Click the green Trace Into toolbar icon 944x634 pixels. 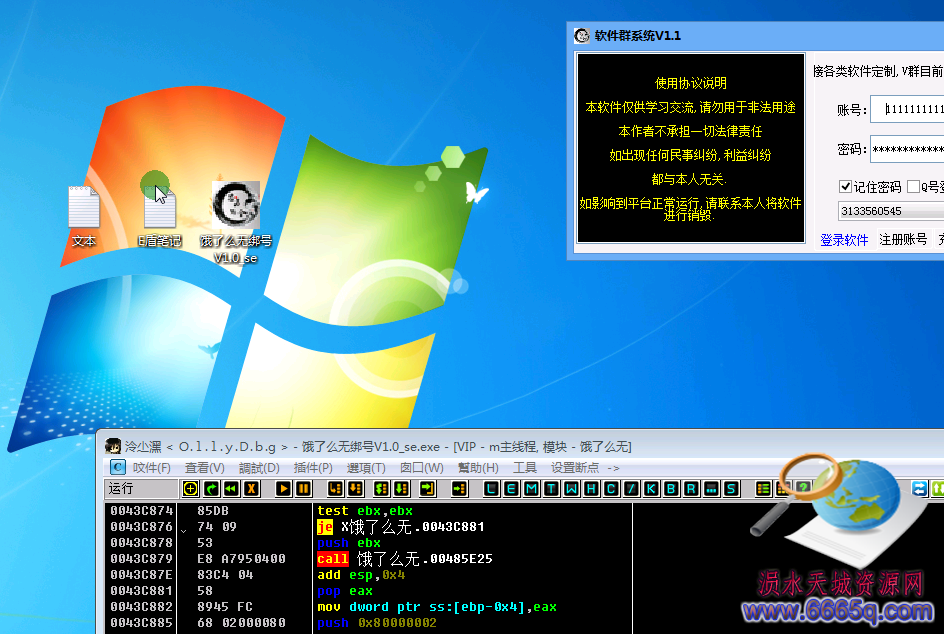382,488
